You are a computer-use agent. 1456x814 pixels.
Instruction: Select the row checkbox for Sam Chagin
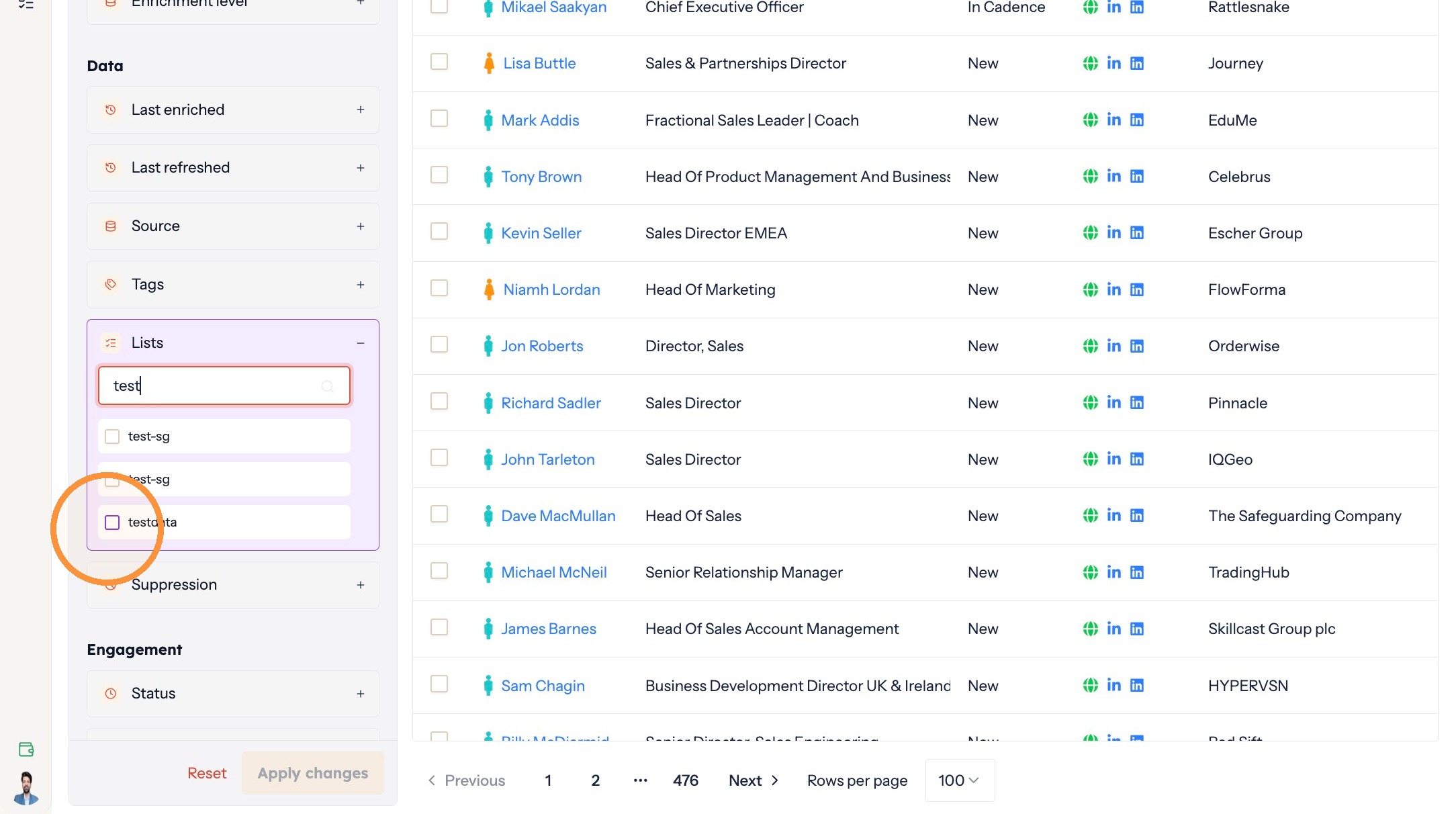439,684
